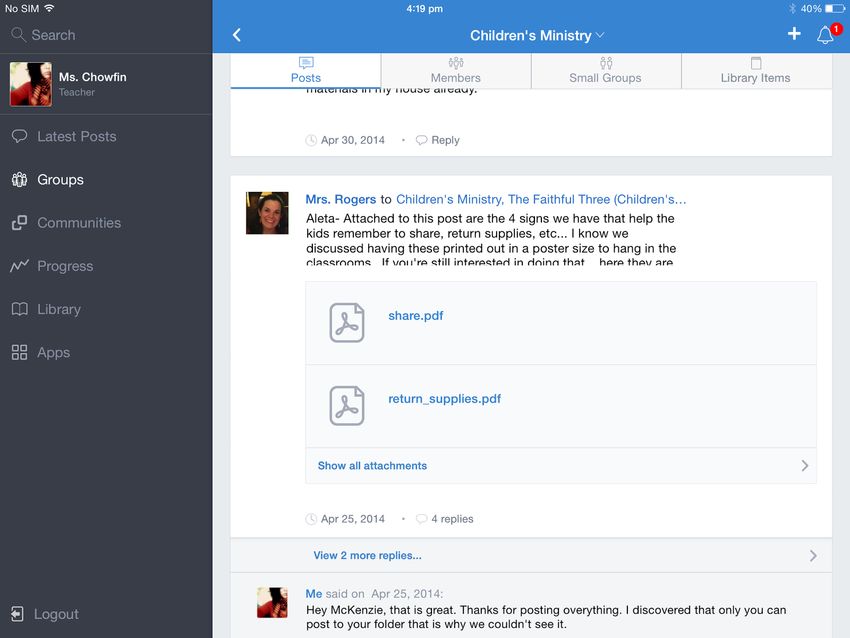Add a new post with plus icon
The image size is (850, 638).
tap(794, 34)
